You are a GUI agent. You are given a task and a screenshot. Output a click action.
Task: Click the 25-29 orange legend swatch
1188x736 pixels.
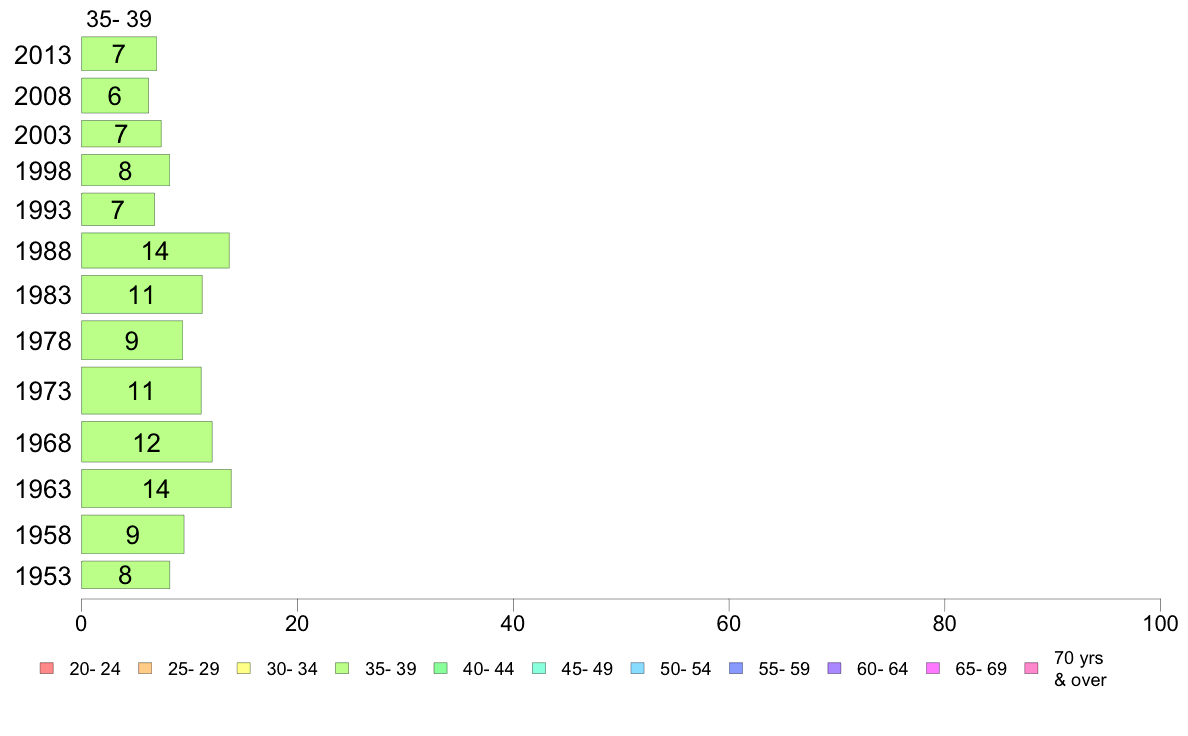click(145, 669)
